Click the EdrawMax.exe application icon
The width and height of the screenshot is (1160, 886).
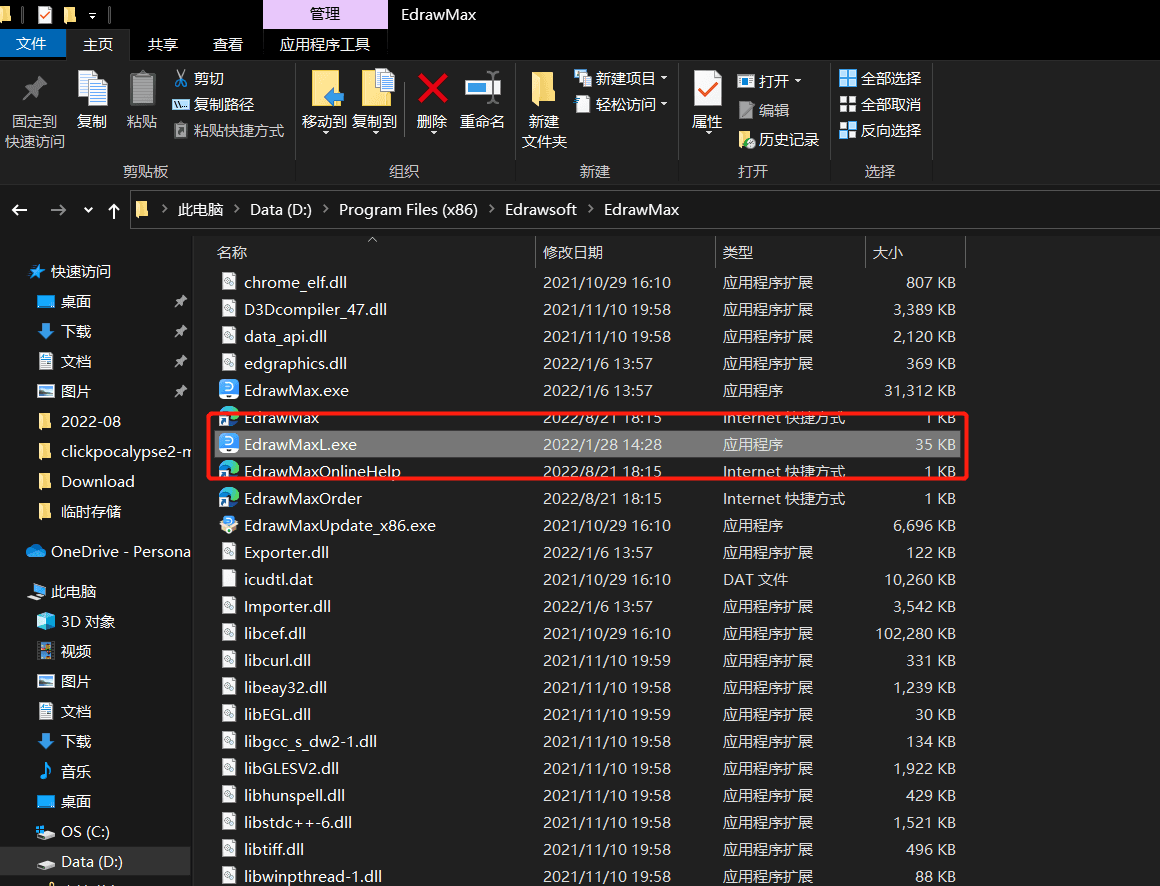229,390
